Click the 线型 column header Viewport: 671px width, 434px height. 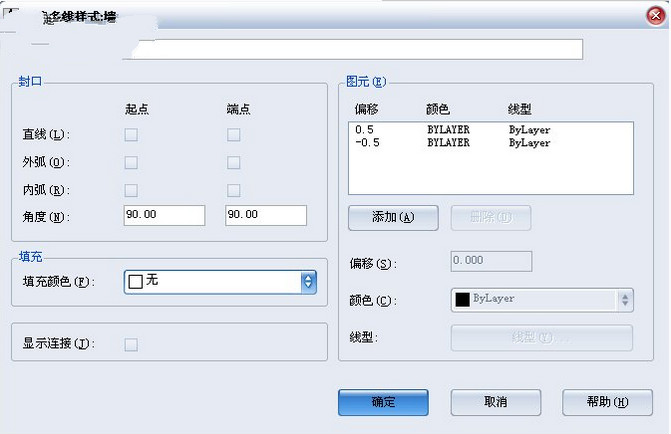(520, 110)
